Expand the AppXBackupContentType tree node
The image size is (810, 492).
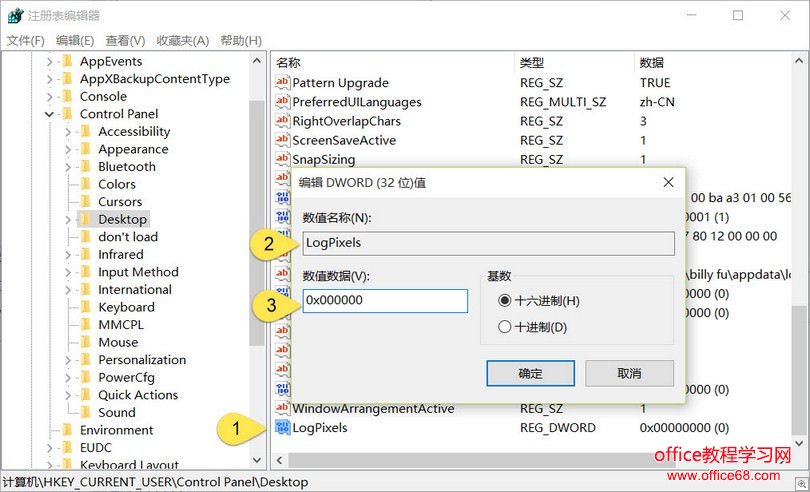click(50, 80)
